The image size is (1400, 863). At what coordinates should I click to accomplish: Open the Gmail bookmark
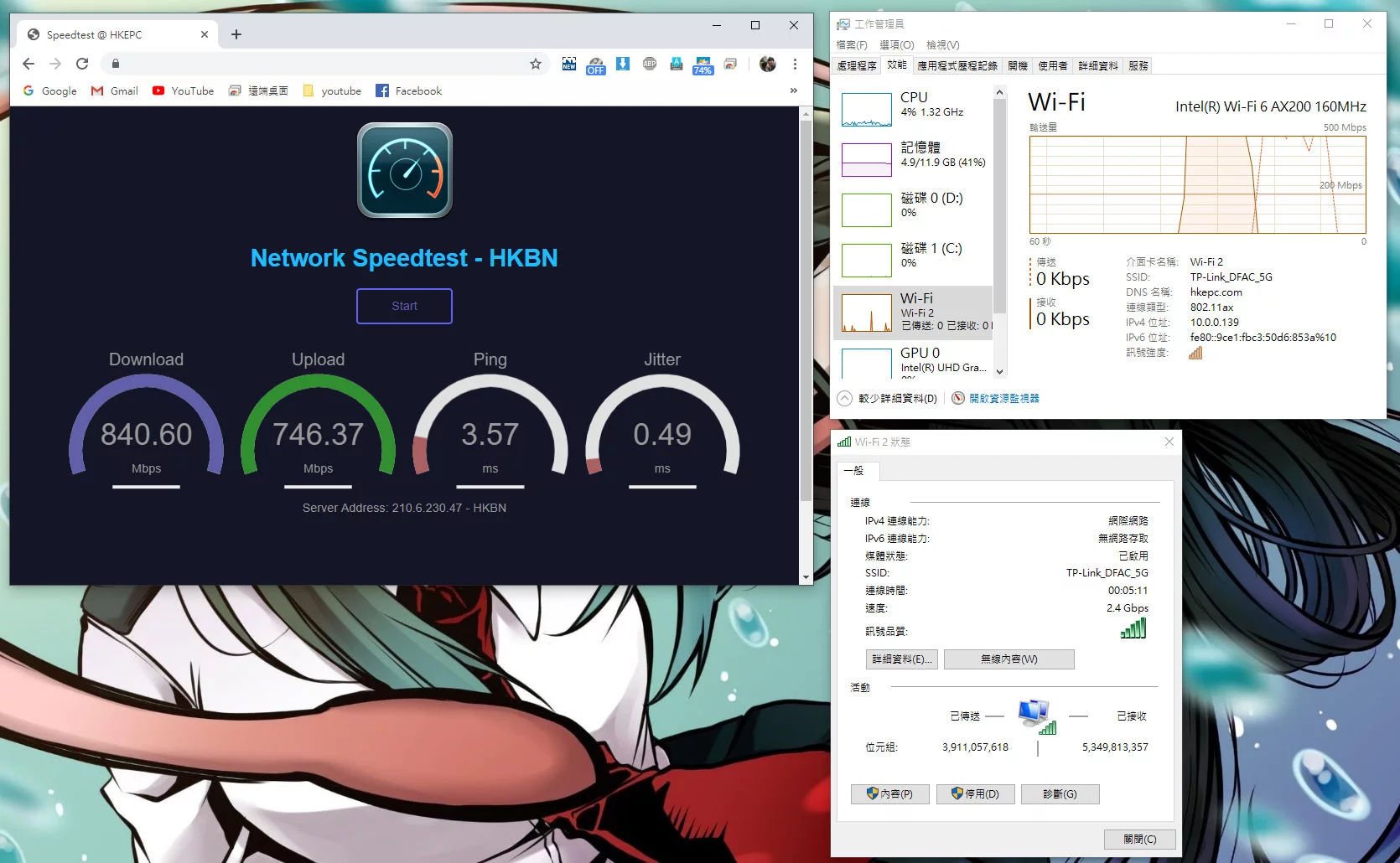point(115,90)
